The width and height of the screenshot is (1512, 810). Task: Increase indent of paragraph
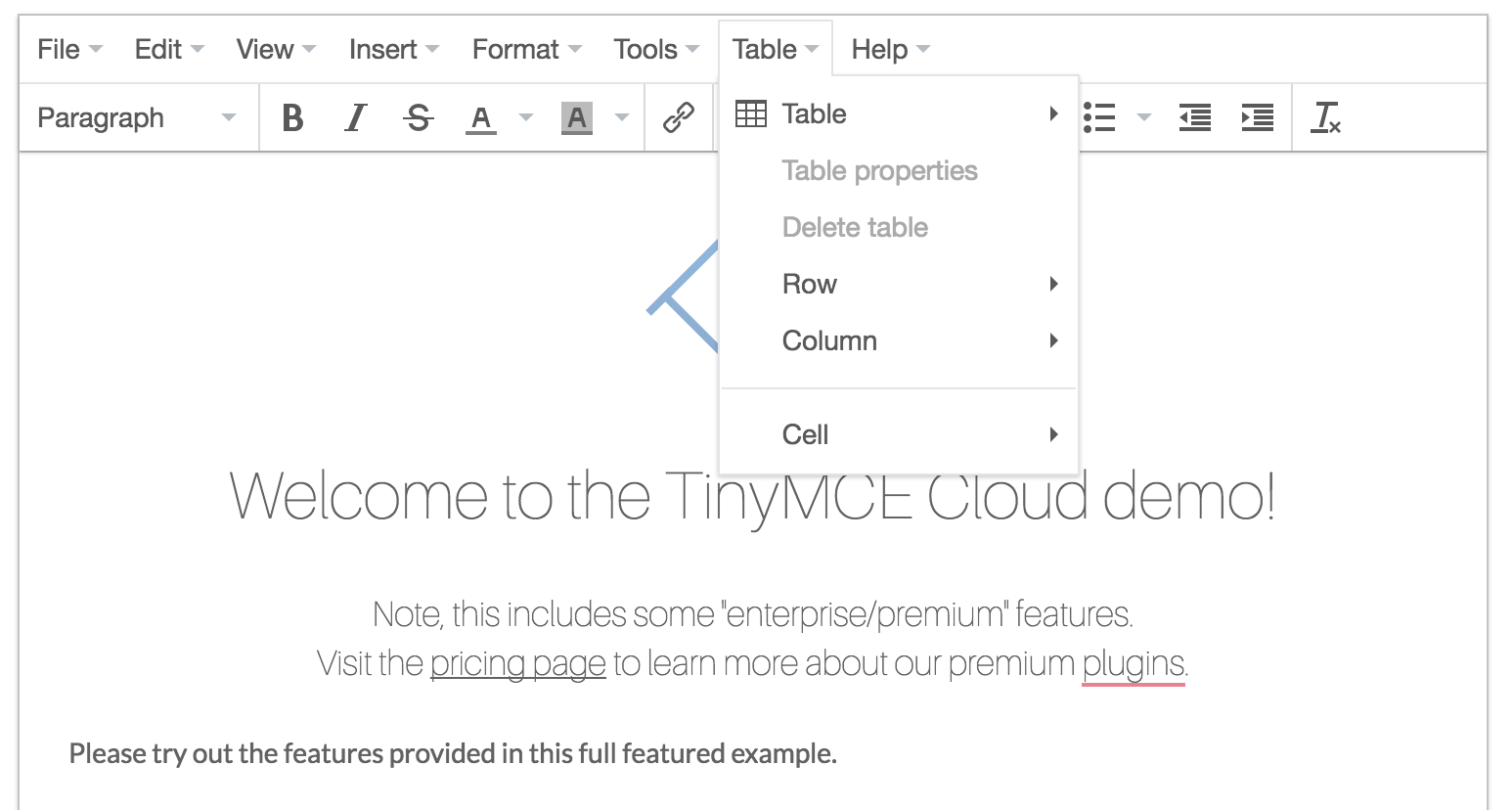1257,118
